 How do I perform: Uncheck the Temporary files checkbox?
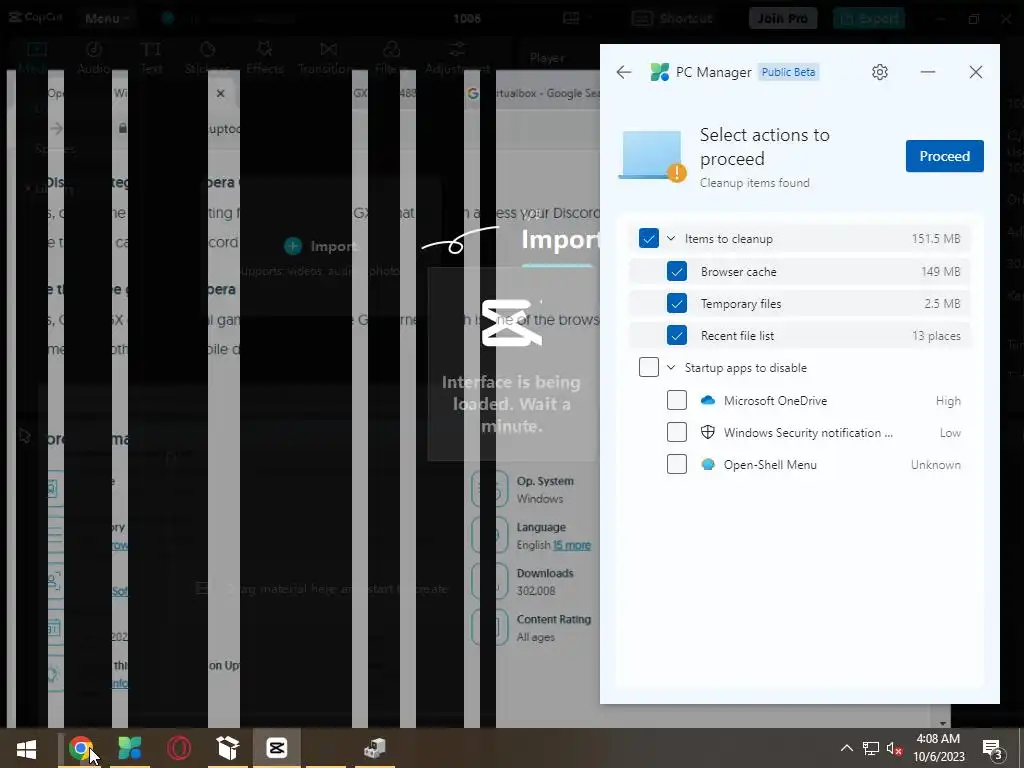coord(677,303)
